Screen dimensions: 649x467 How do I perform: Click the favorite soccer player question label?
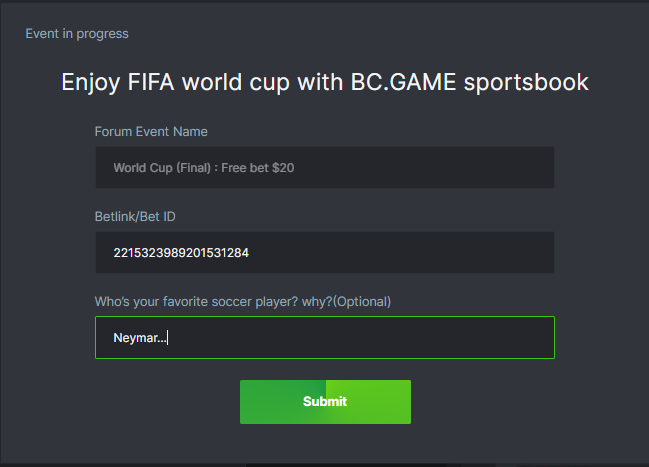(x=242, y=301)
